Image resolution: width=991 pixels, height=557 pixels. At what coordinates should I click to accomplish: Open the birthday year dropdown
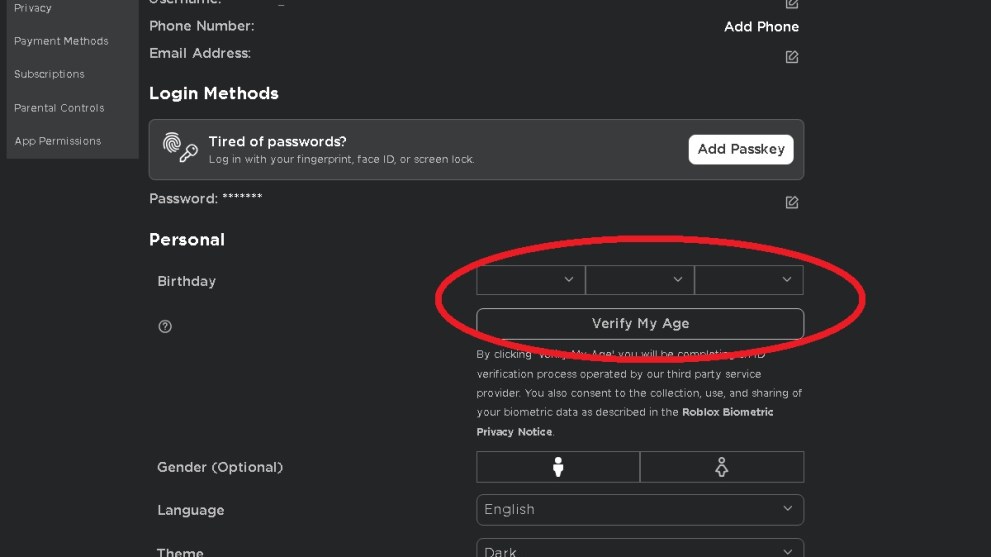click(x=749, y=280)
